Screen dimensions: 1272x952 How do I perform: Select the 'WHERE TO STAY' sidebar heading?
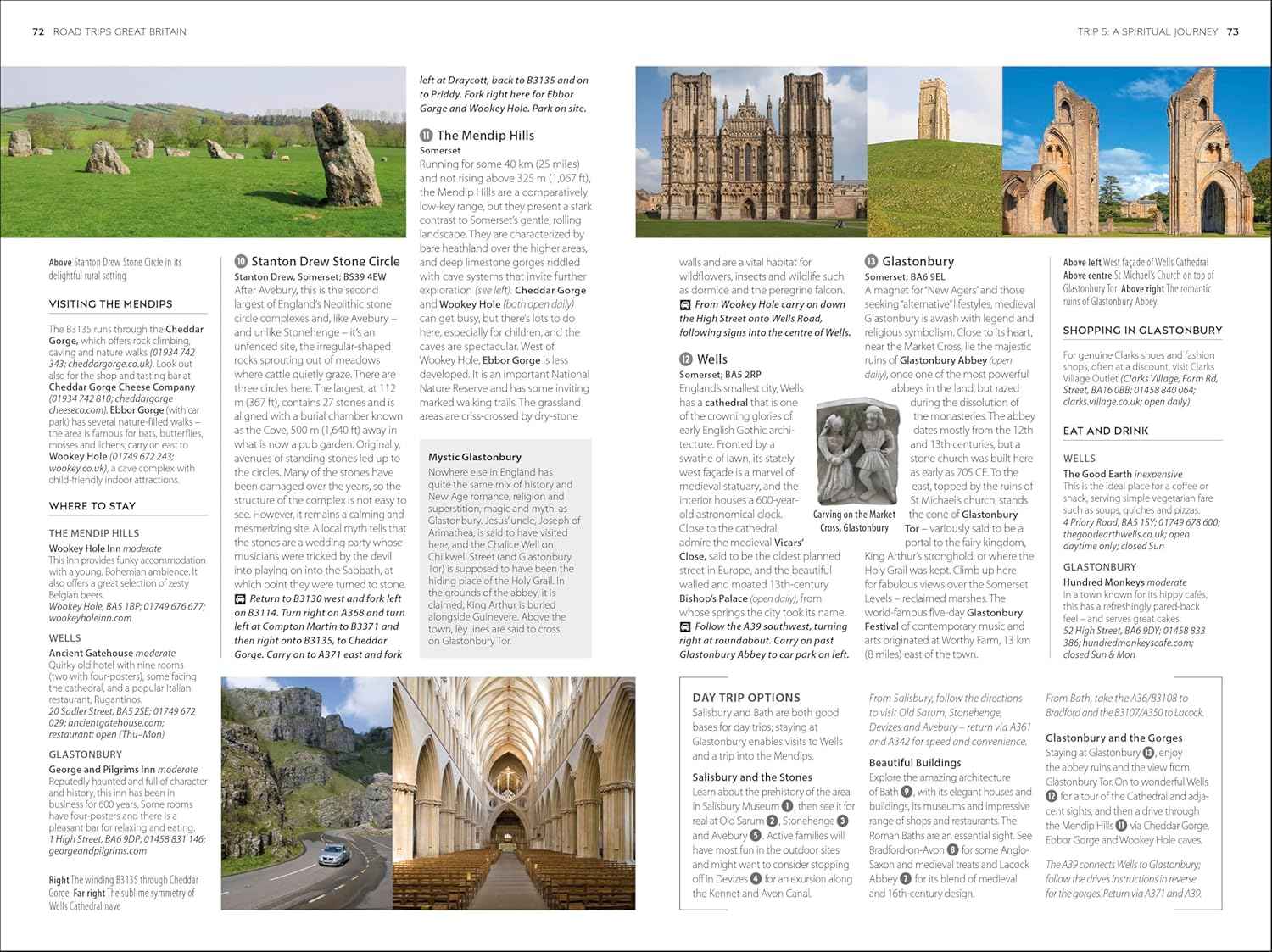92,506
